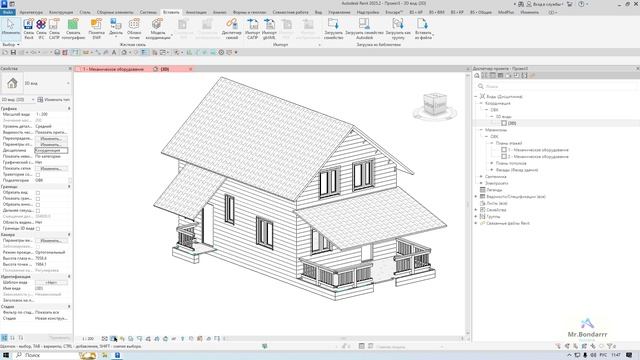
Task: Click the Дисциплина value field
Action: [51, 151]
